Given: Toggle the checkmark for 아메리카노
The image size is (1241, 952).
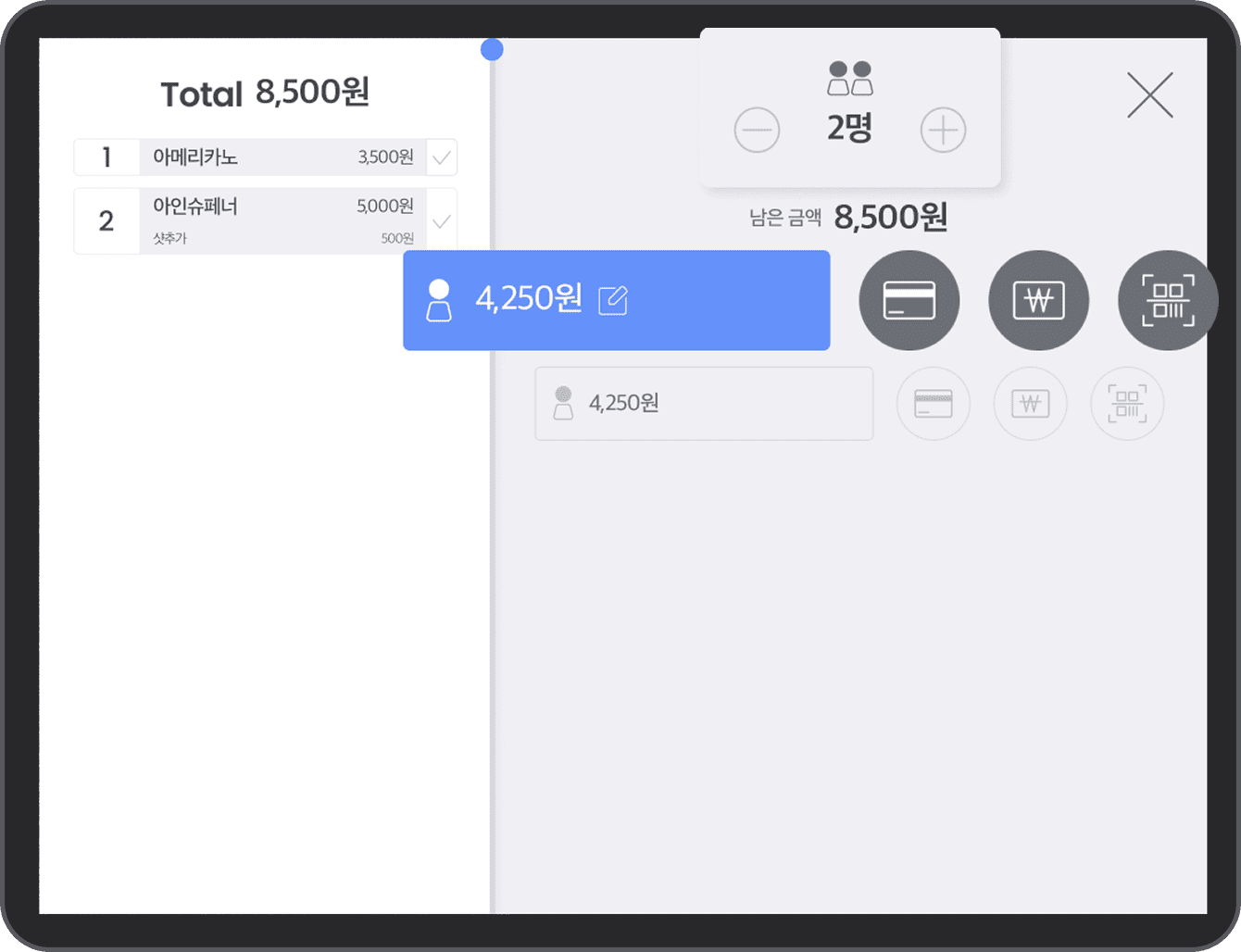Looking at the screenshot, I should (441, 157).
